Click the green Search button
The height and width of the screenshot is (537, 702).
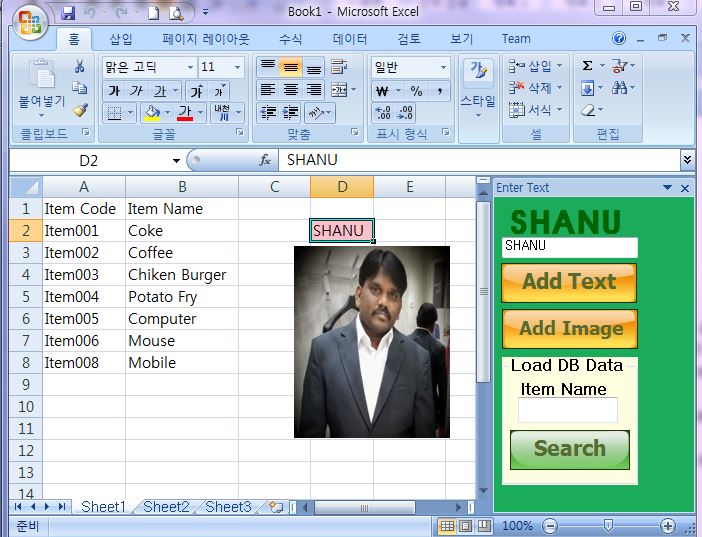569,449
